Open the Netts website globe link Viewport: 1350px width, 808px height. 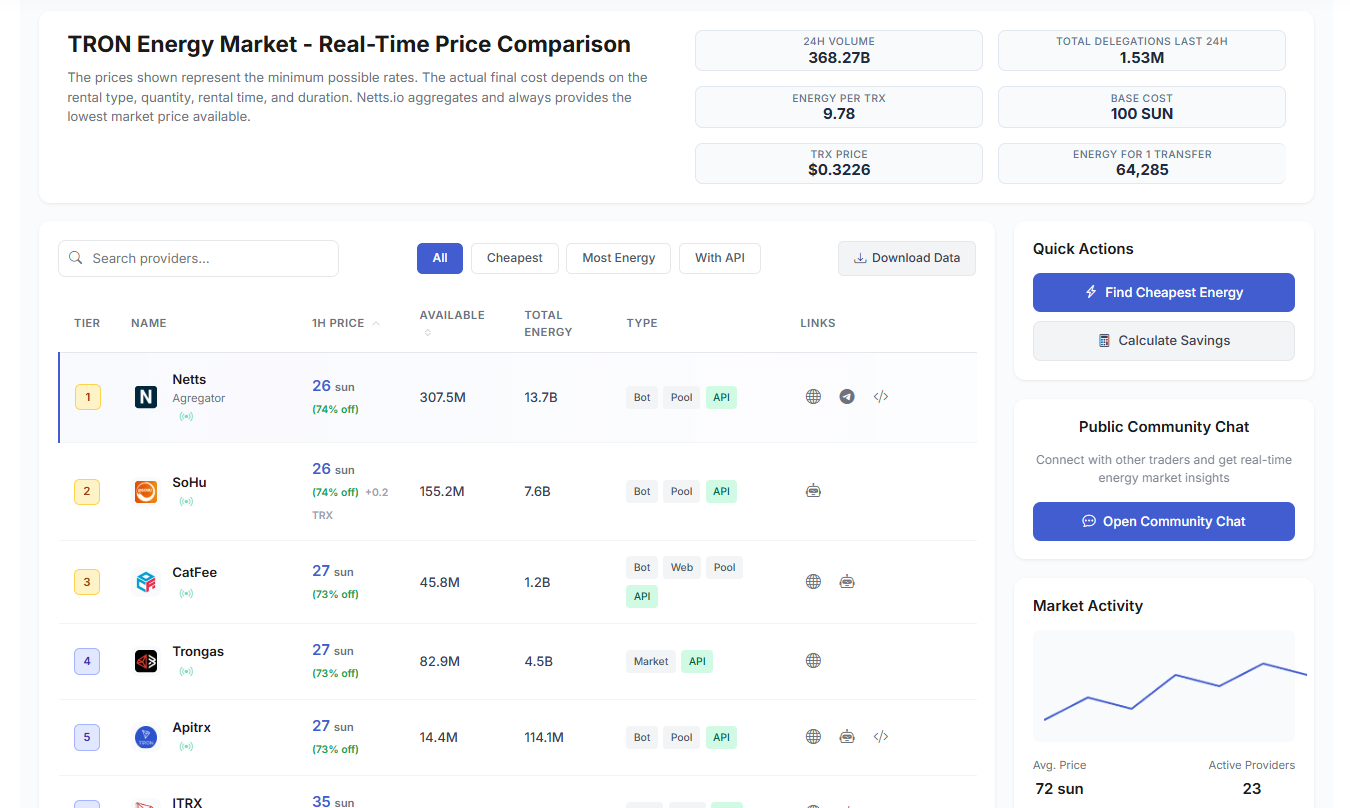pyautogui.click(x=813, y=397)
